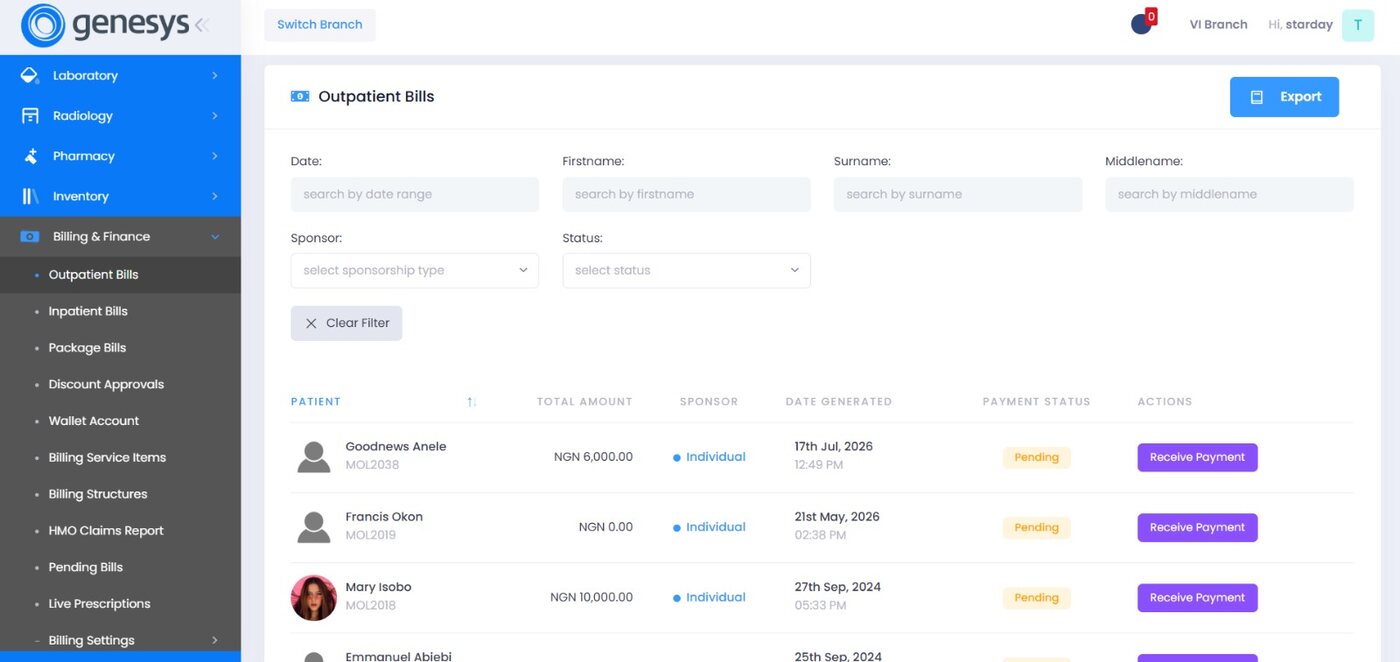Screen dimensions: 1400x662
Task: Click patient name Mary Isobo
Action: point(378,587)
